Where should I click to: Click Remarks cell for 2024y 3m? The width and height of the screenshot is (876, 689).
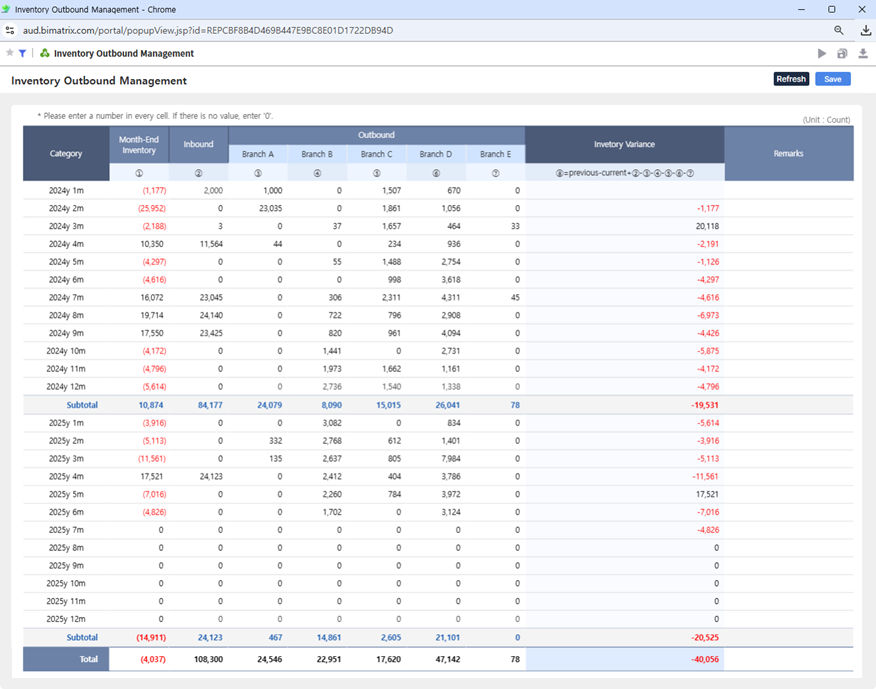pos(788,226)
